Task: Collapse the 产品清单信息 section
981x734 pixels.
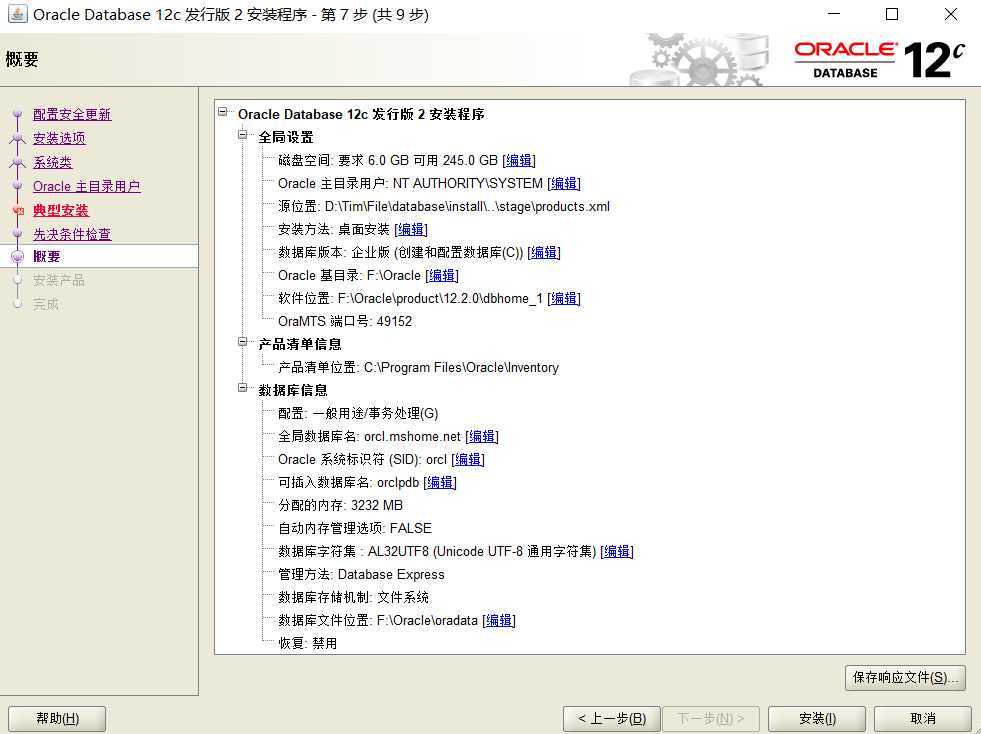Action: coord(243,342)
